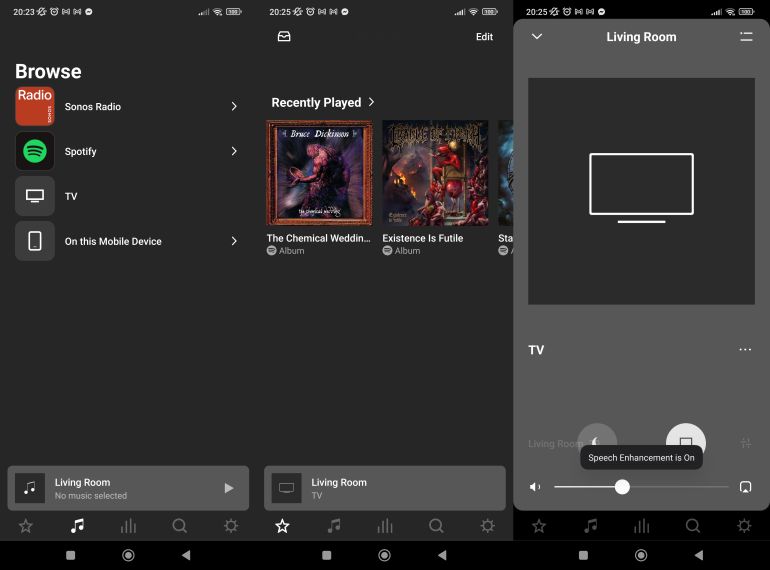Open Search tab below now playing panel
Image resolution: width=770 pixels, height=570 pixels.
point(693,526)
